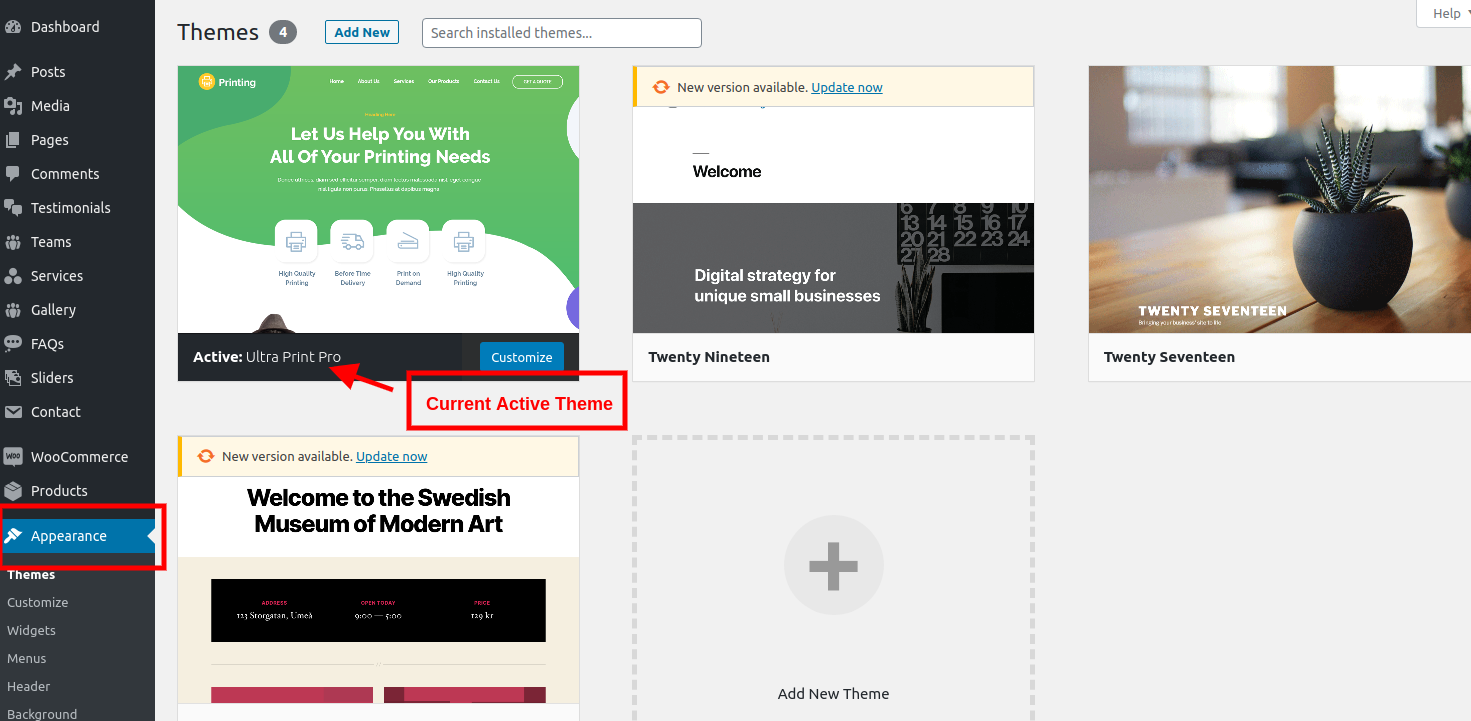Click the Themes page heading
Viewport: 1471px width, 721px height.
point(218,32)
